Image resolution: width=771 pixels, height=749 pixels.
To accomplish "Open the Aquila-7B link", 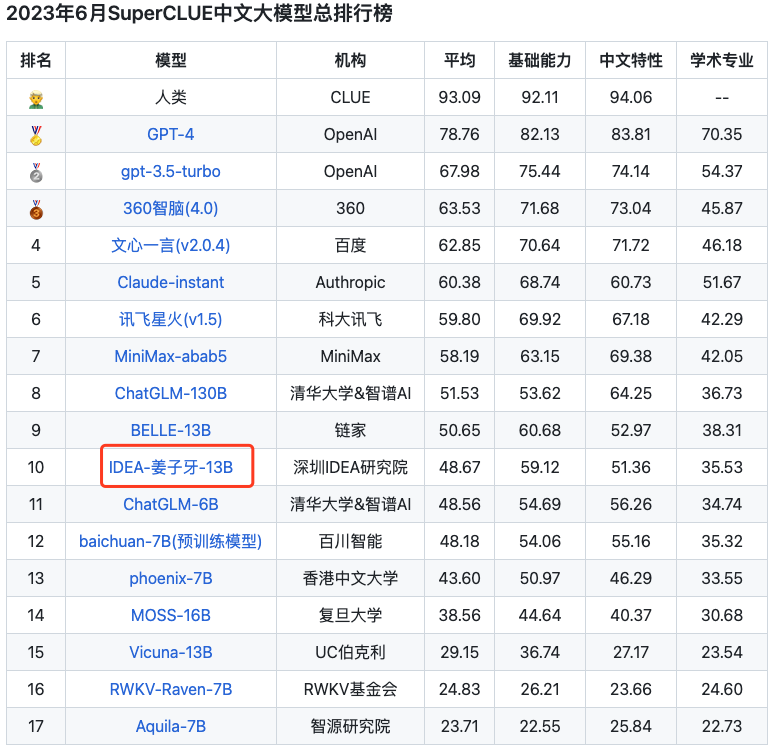I will pos(171,727).
